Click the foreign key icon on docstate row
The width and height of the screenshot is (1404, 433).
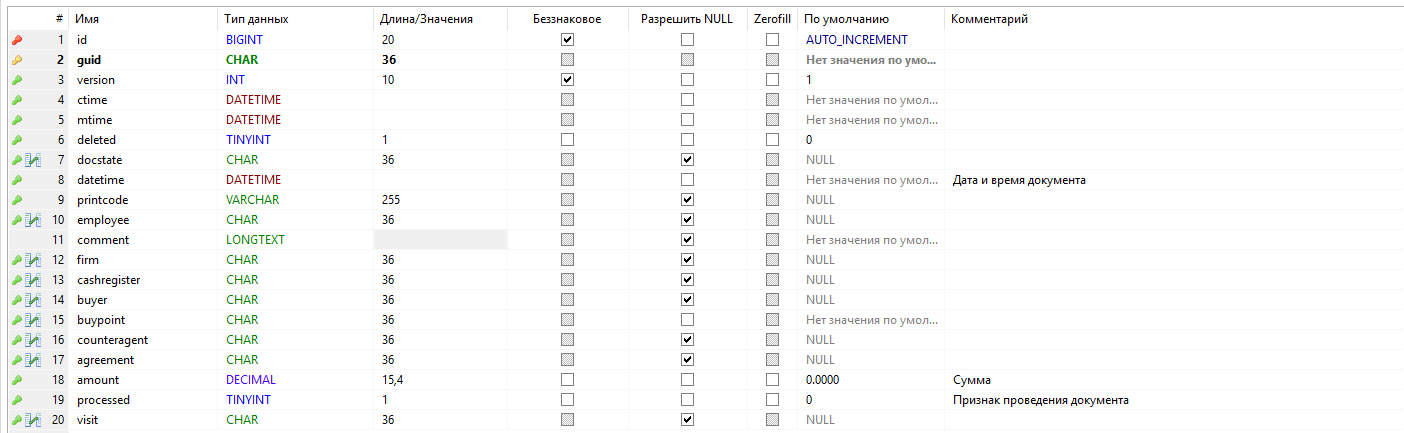tap(33, 160)
